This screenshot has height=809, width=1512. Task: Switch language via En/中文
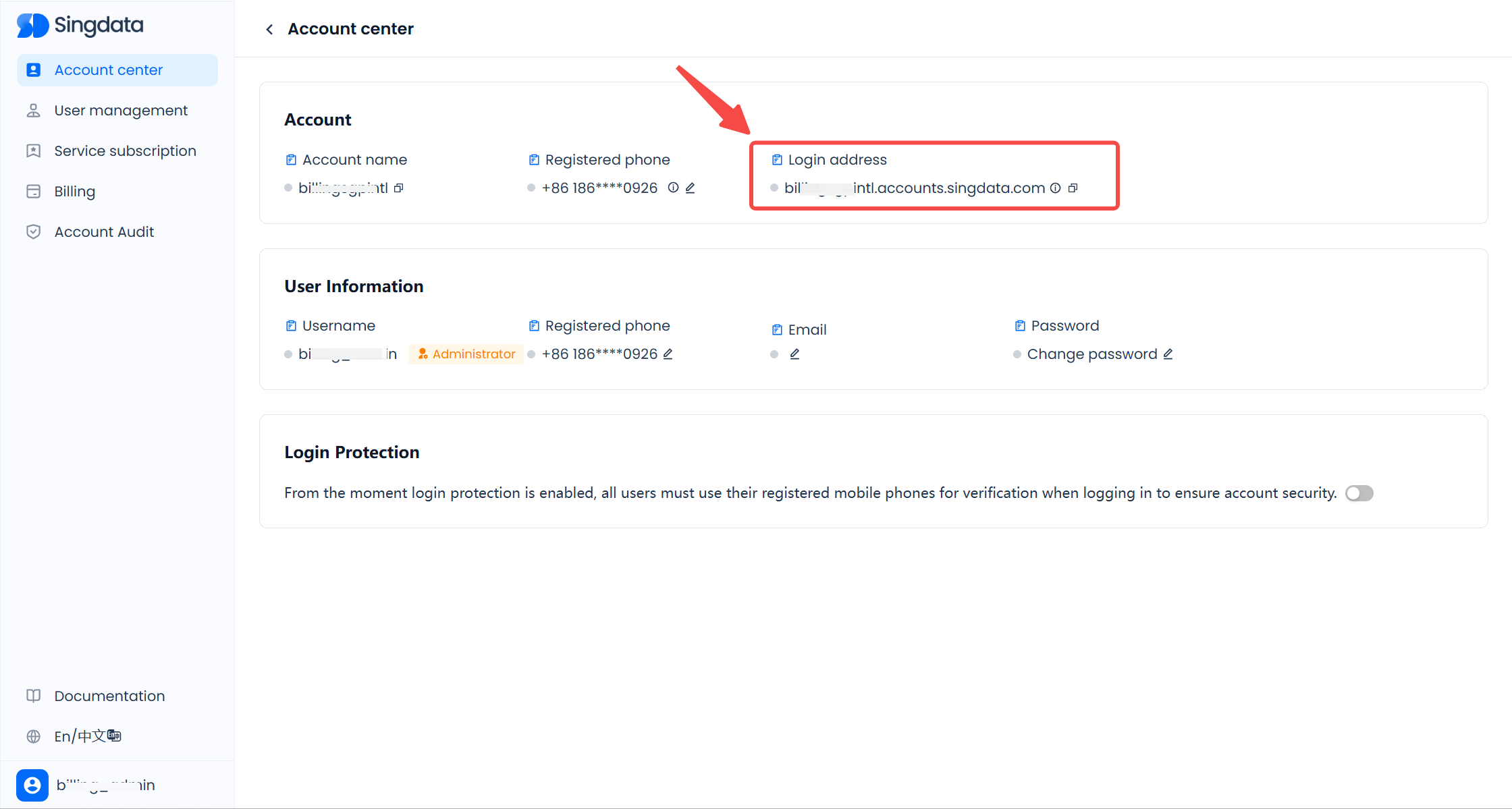87,736
